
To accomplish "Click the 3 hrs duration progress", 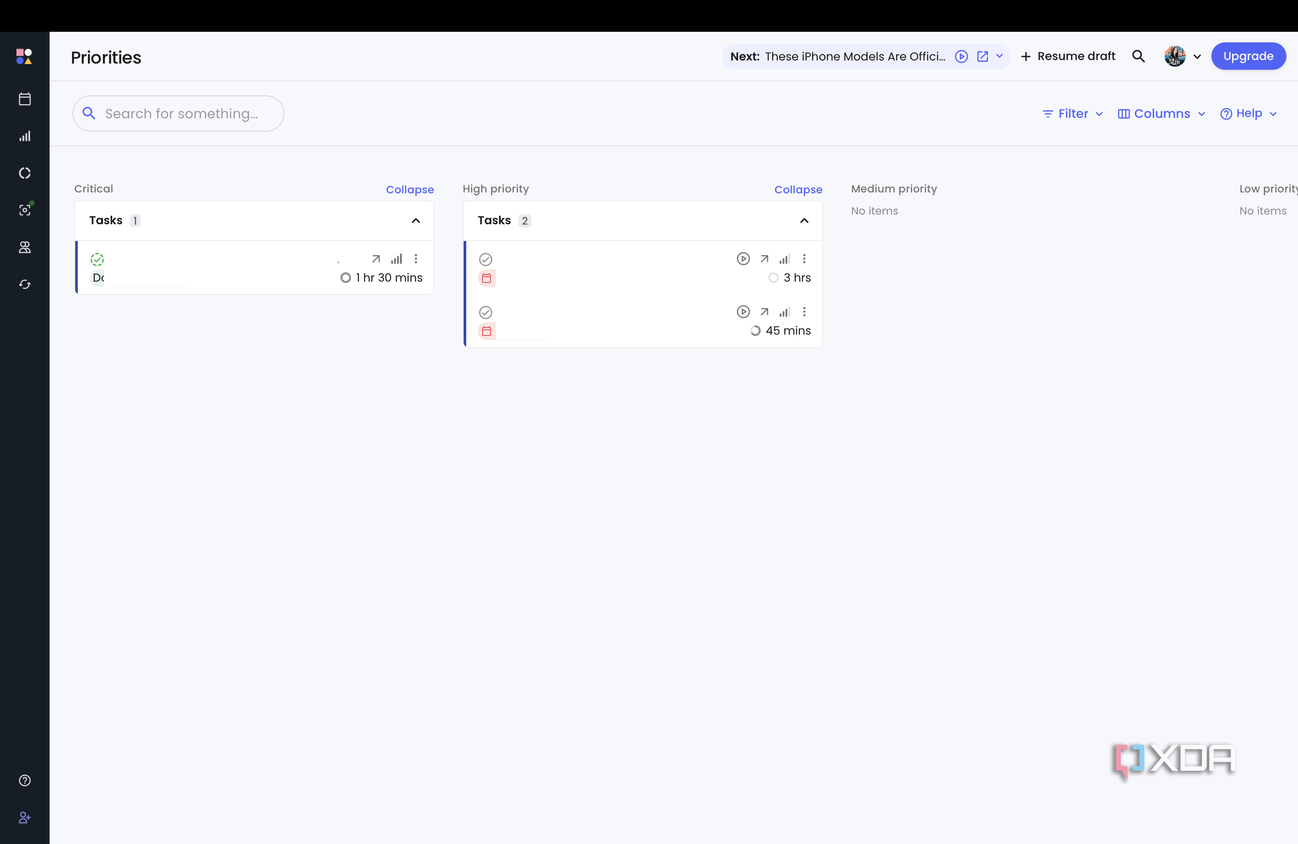I will point(790,278).
